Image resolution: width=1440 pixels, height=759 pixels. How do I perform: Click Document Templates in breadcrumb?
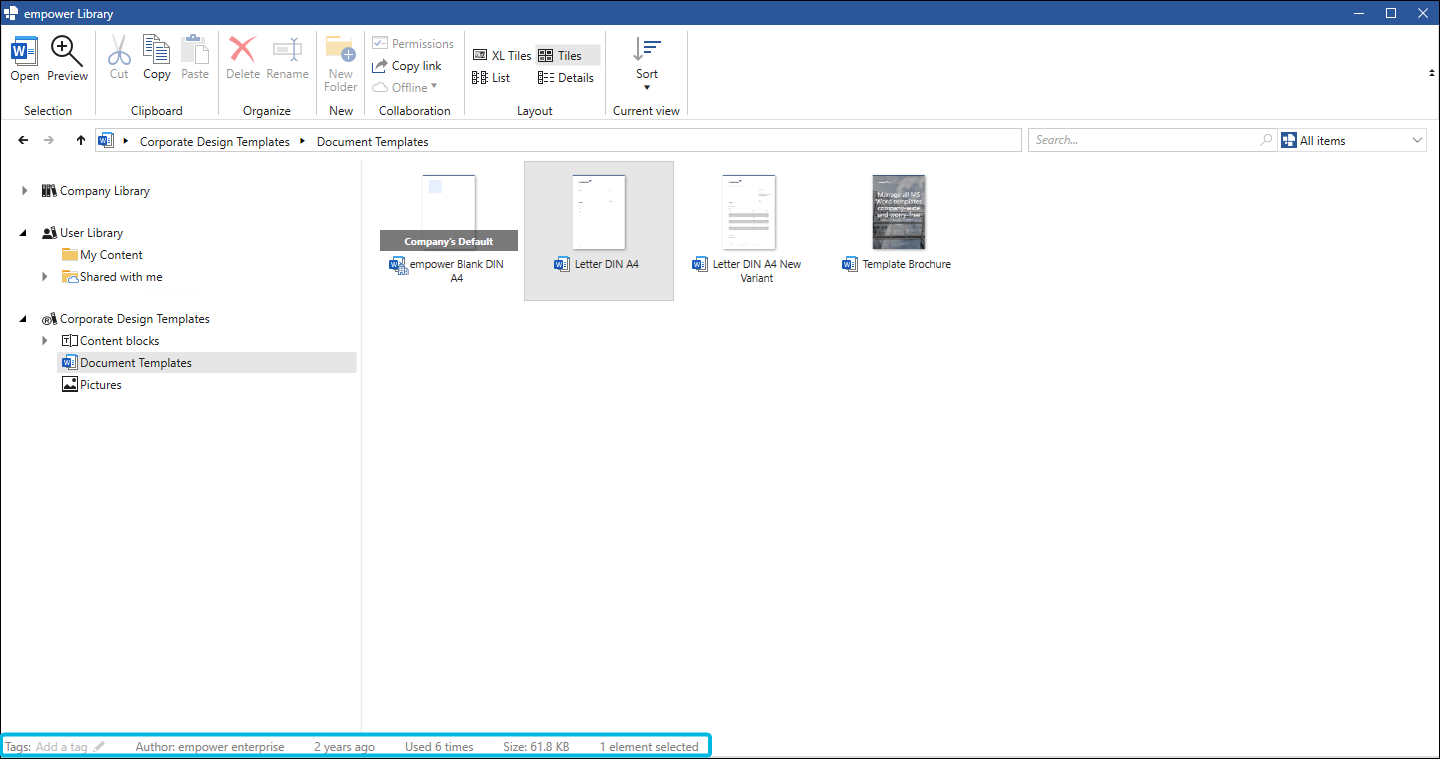point(372,142)
